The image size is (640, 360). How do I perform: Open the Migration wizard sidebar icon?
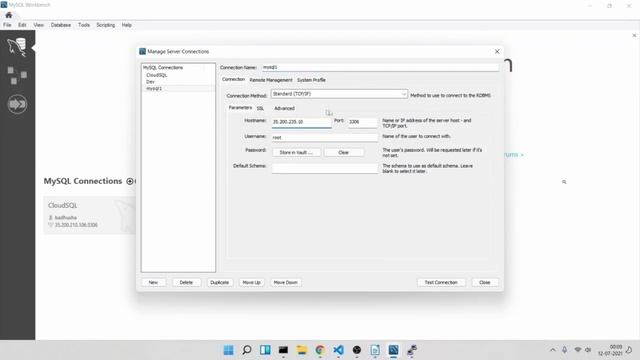[17, 104]
